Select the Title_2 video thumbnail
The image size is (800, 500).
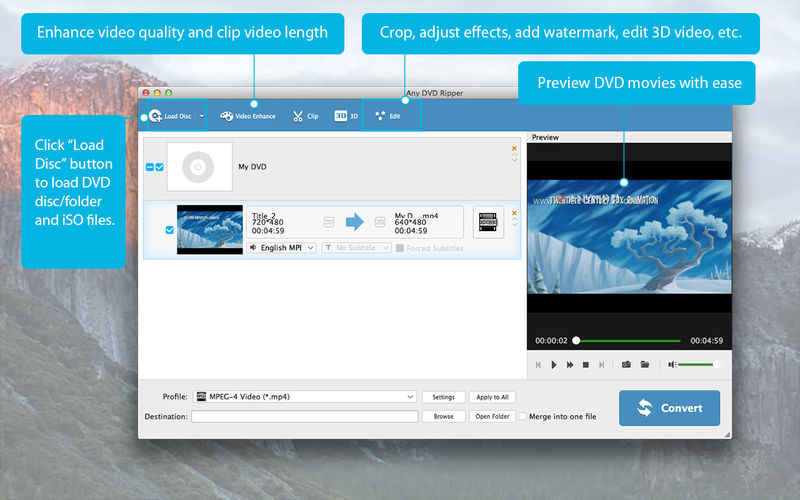click(210, 230)
